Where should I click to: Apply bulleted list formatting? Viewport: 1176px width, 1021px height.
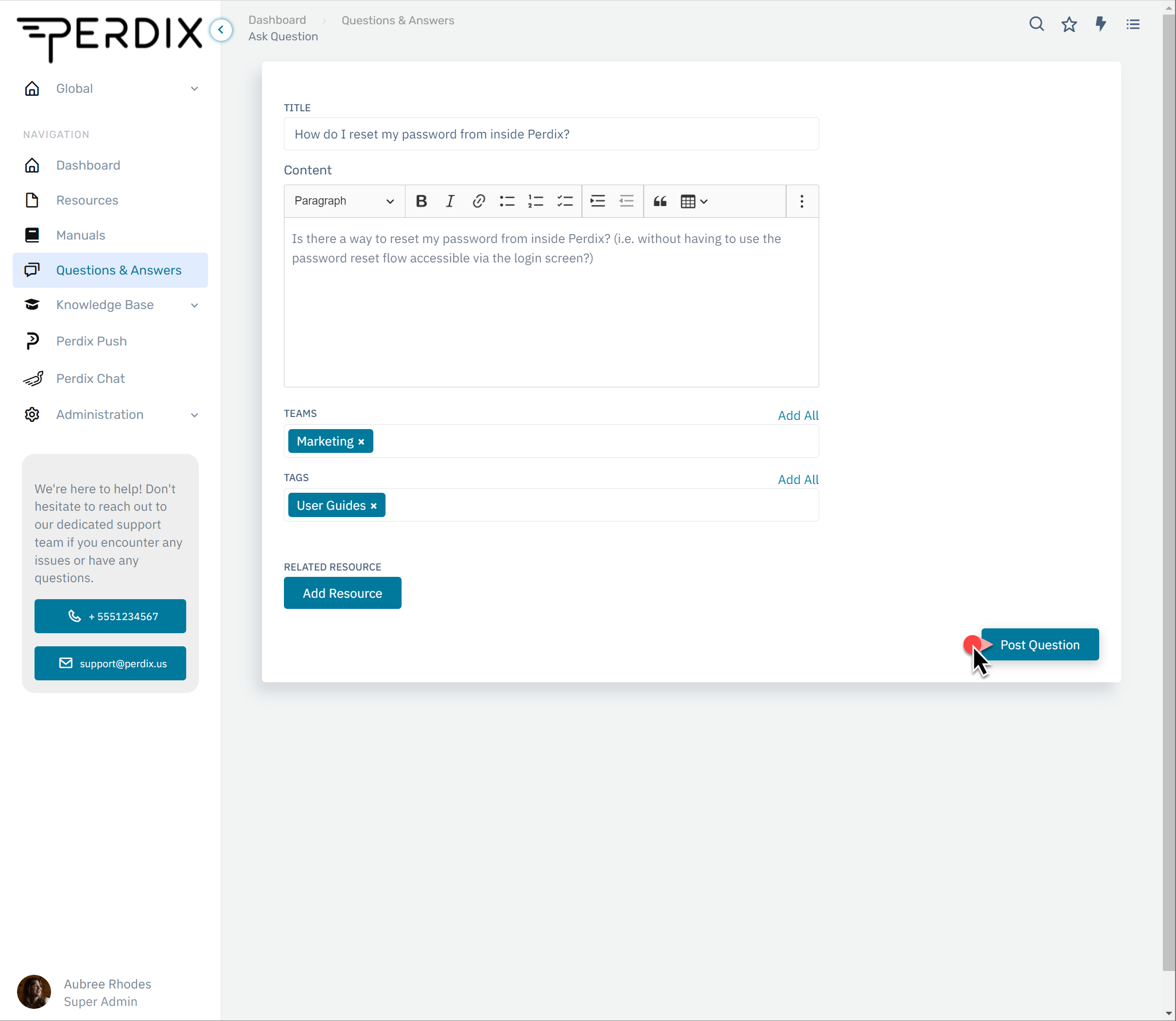(507, 201)
